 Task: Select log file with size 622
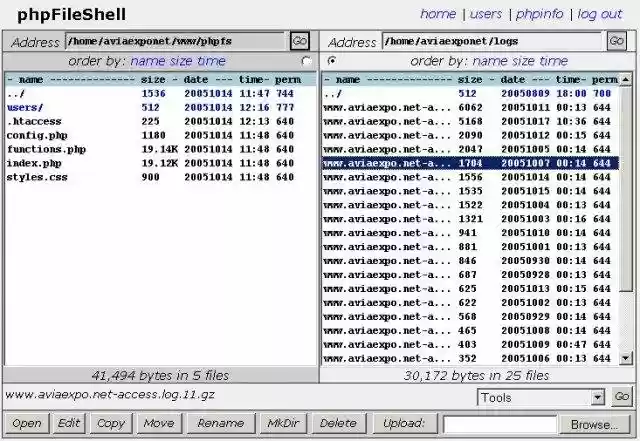coord(470,303)
